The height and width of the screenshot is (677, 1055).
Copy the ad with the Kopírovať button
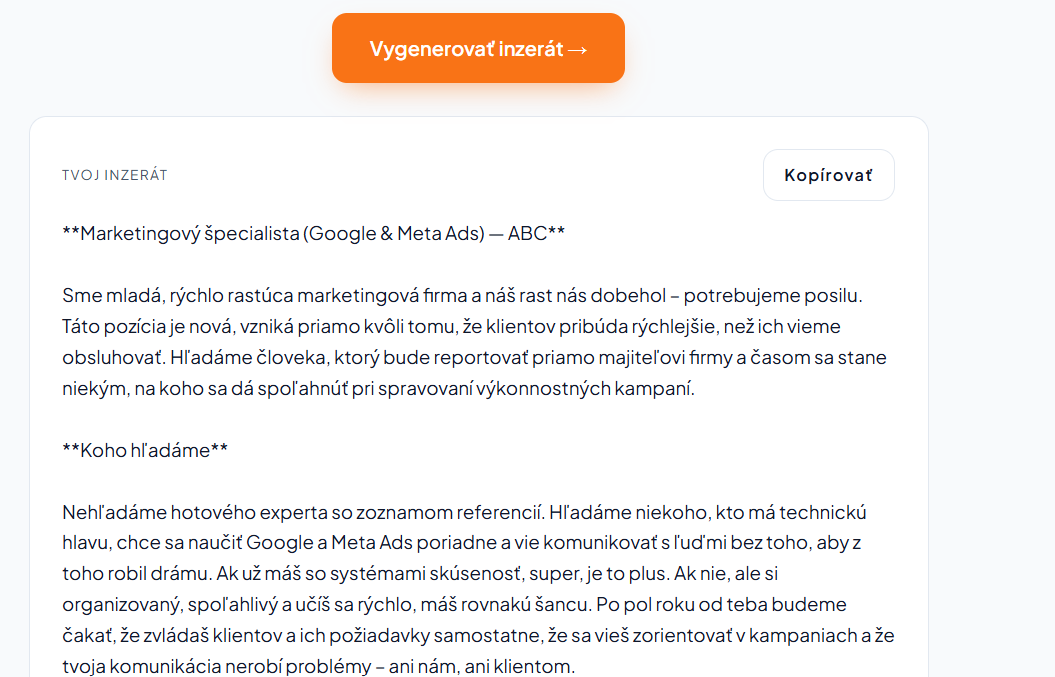coord(829,175)
